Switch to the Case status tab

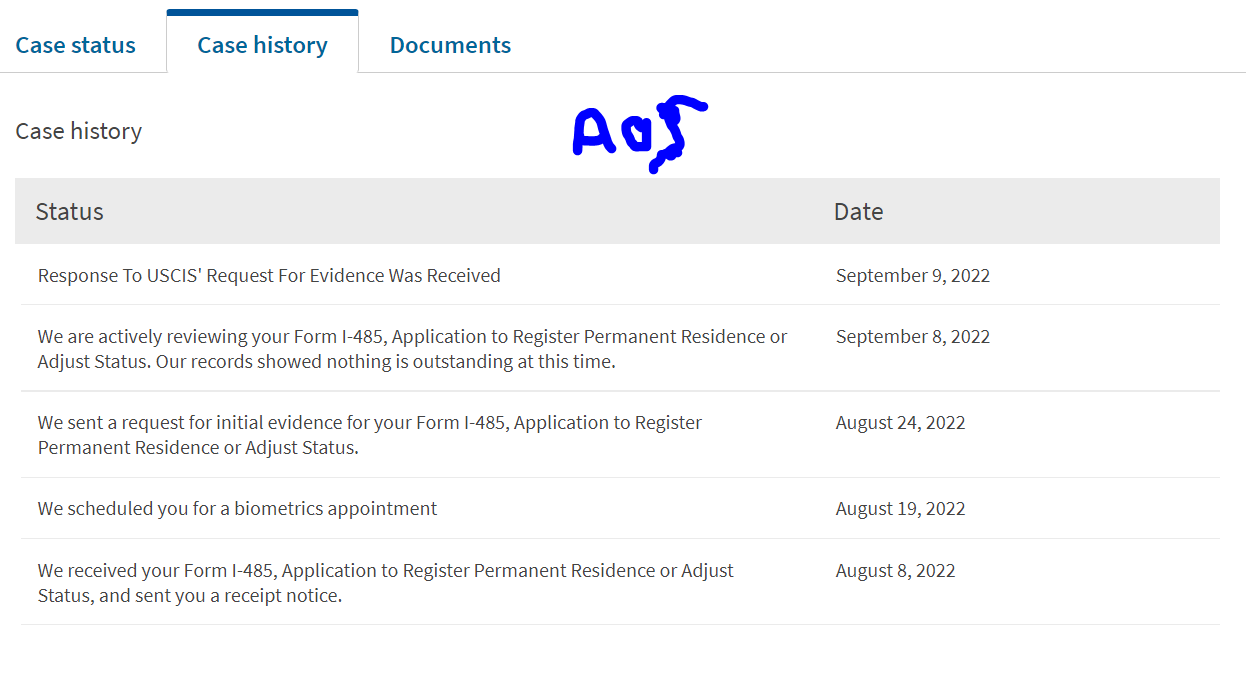(76, 45)
